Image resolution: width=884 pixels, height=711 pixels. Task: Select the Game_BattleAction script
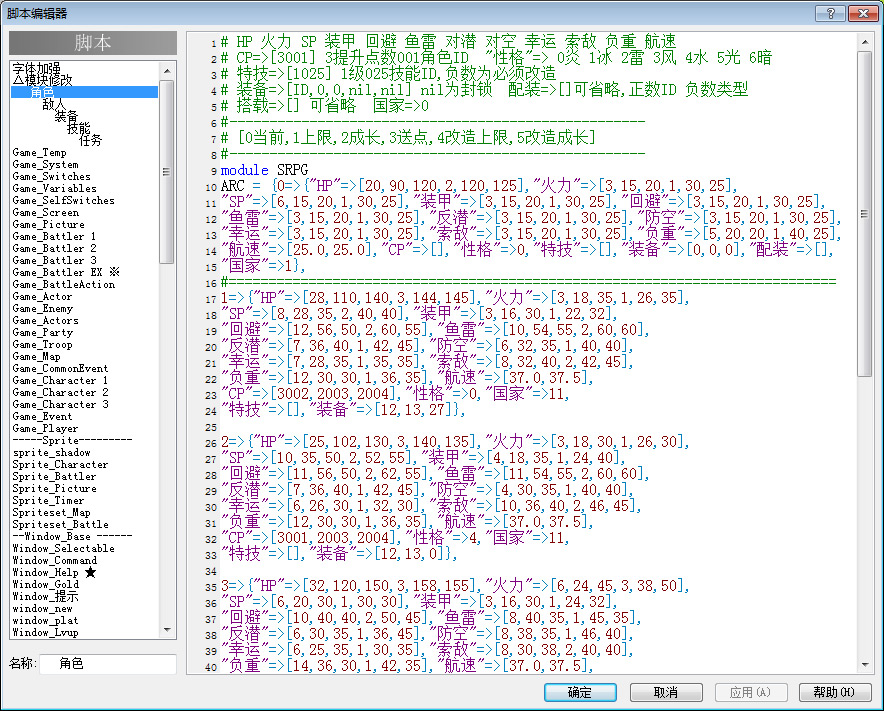click(x=64, y=284)
